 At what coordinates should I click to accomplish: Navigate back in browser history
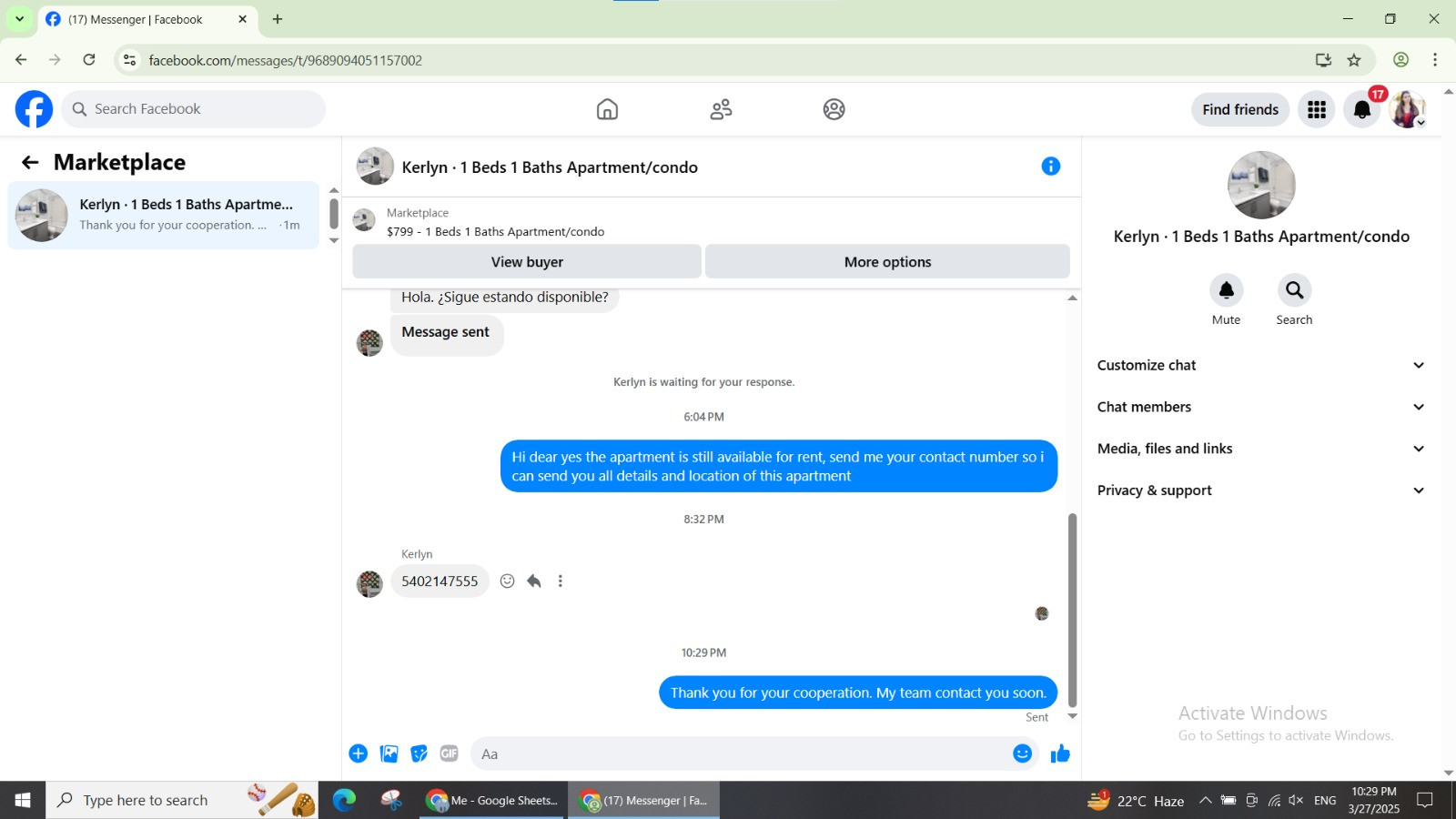click(x=21, y=60)
